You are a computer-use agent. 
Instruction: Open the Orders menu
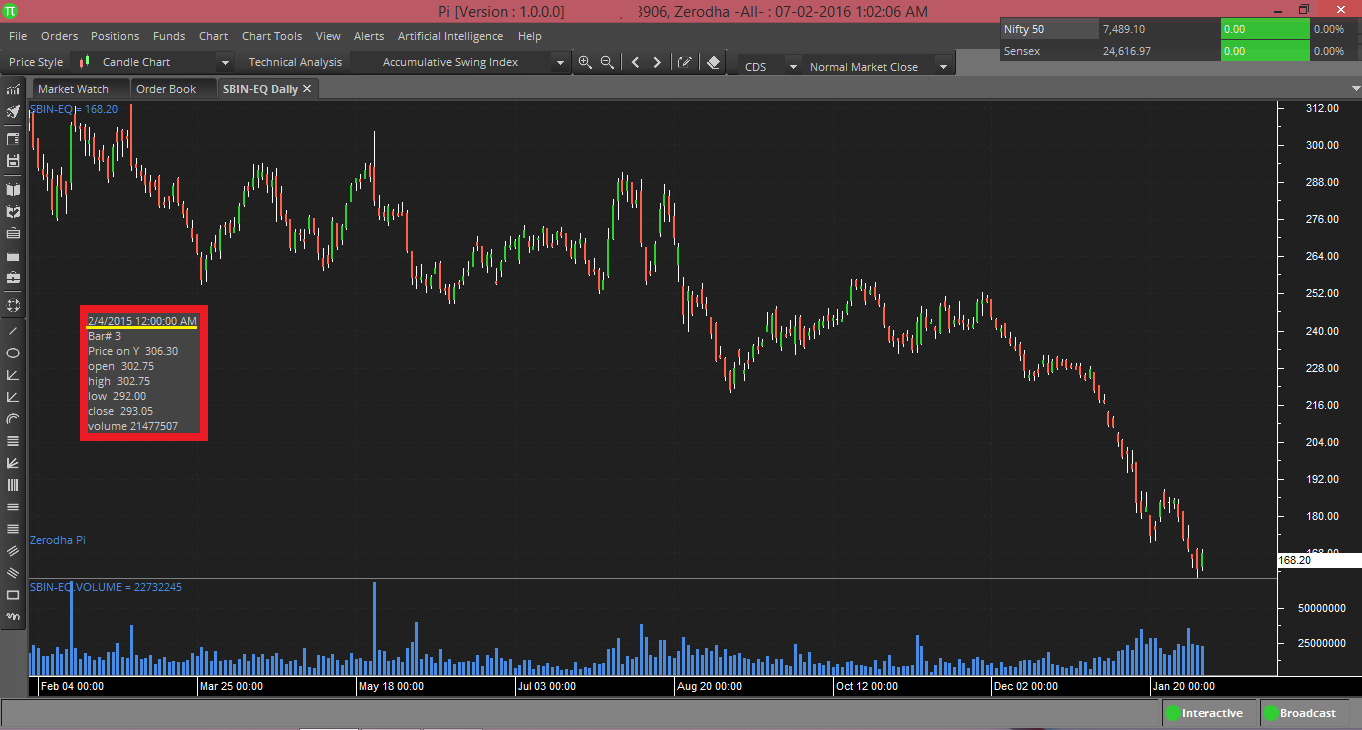[59, 36]
